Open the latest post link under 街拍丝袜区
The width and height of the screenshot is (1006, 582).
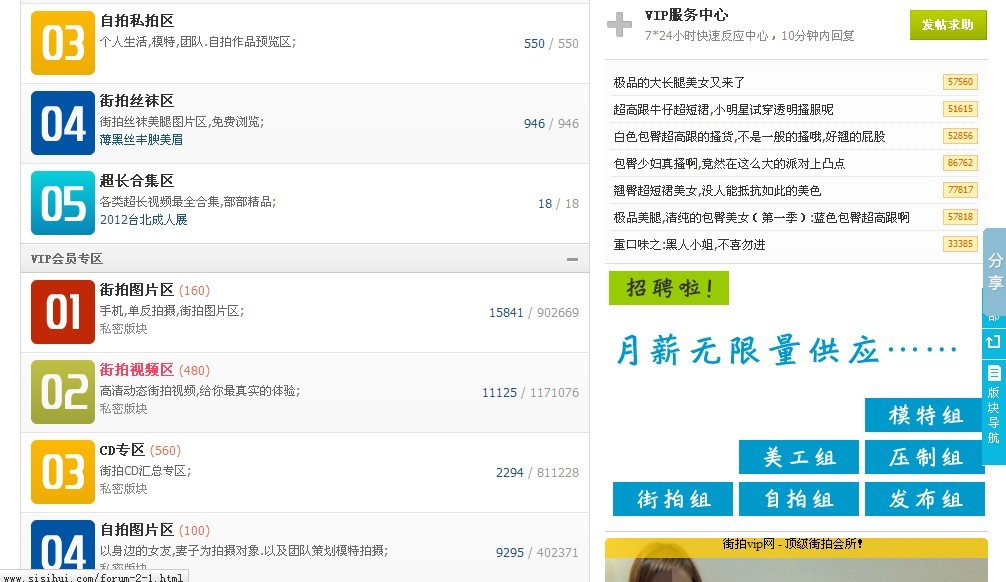click(141, 140)
